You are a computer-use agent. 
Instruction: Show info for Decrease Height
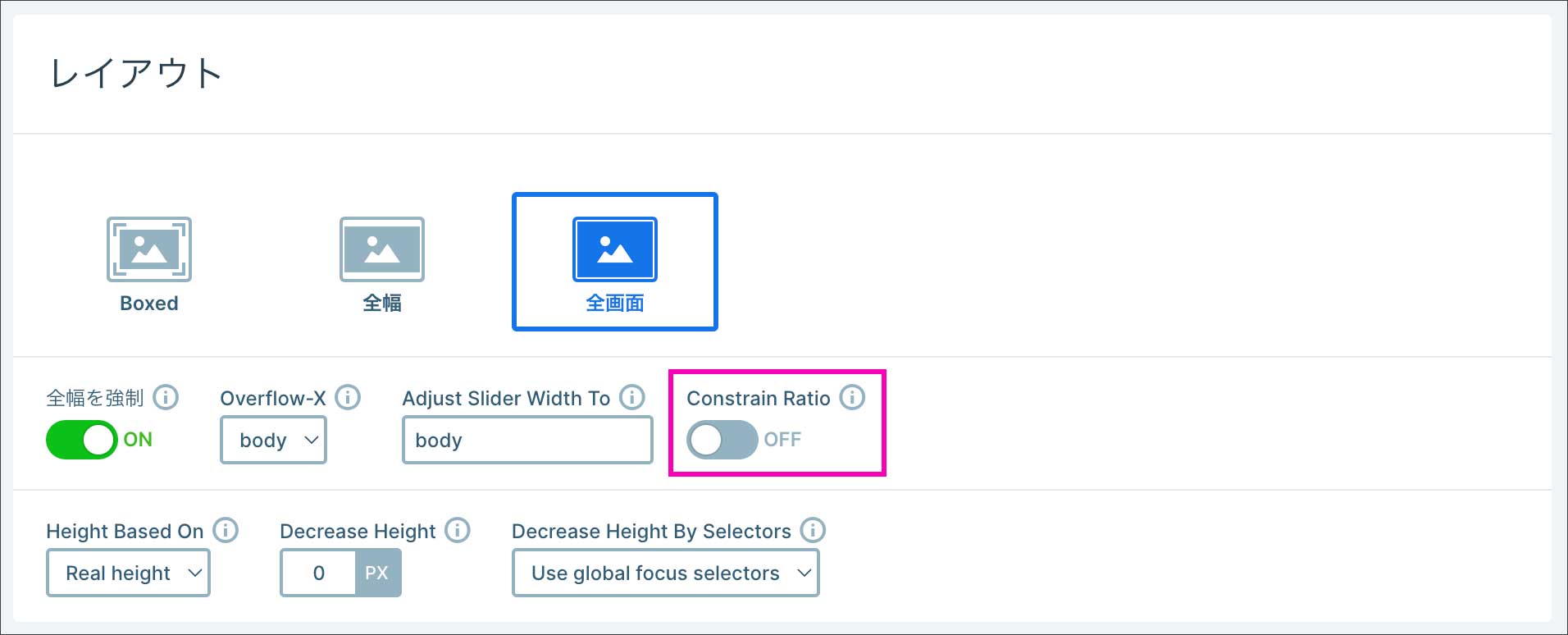point(458,531)
